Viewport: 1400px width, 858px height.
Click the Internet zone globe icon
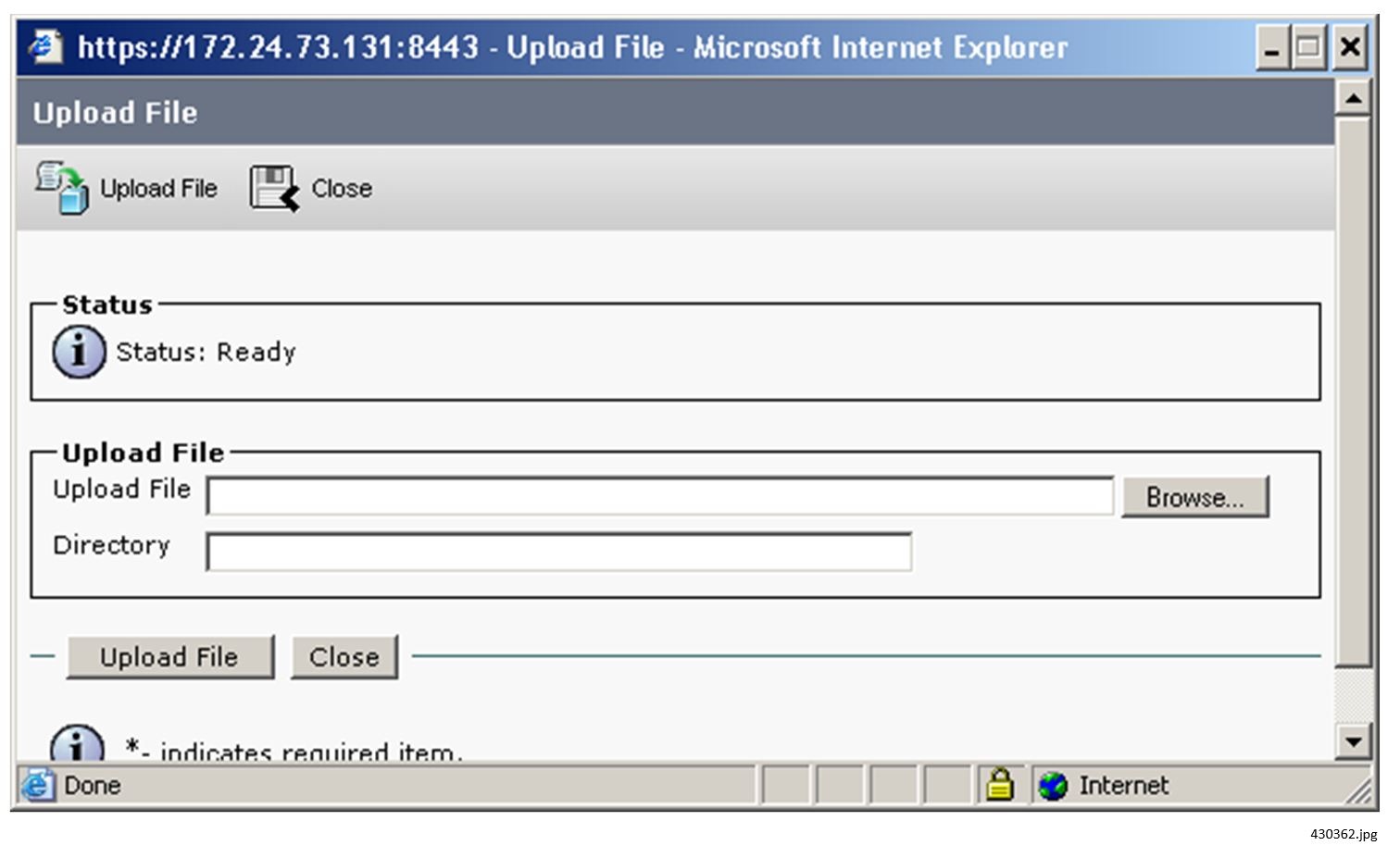pyautogui.click(x=1053, y=786)
